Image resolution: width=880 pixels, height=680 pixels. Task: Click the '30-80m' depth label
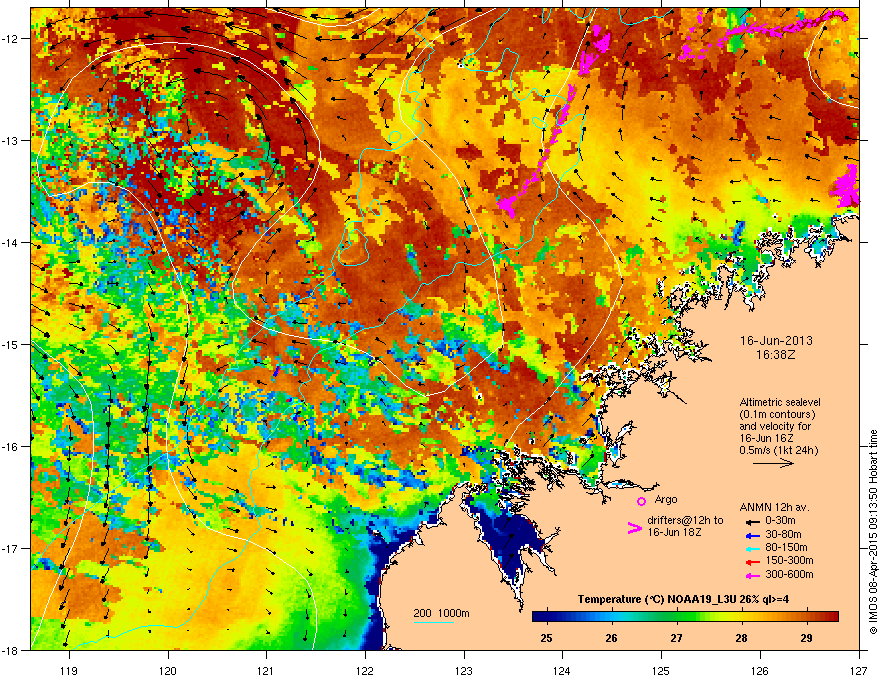(783, 534)
